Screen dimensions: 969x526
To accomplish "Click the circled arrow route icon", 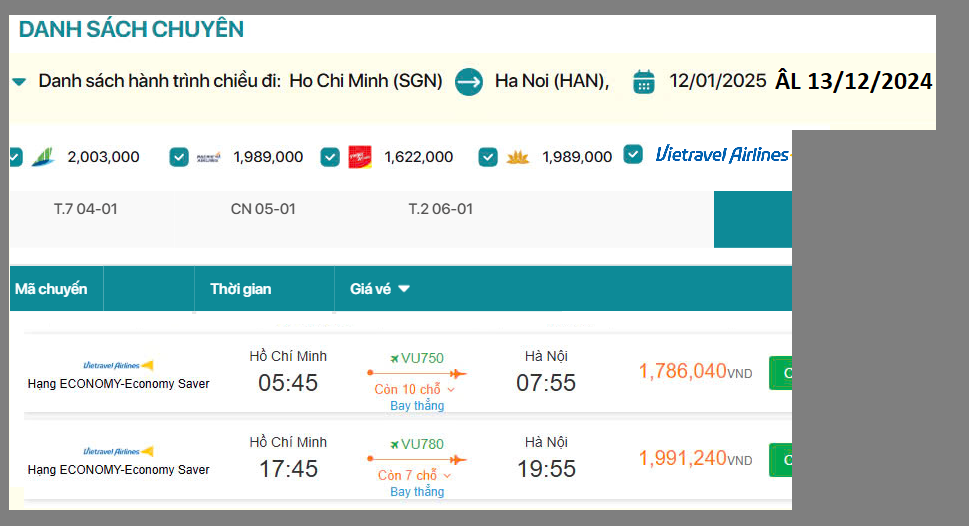I will [x=469, y=81].
